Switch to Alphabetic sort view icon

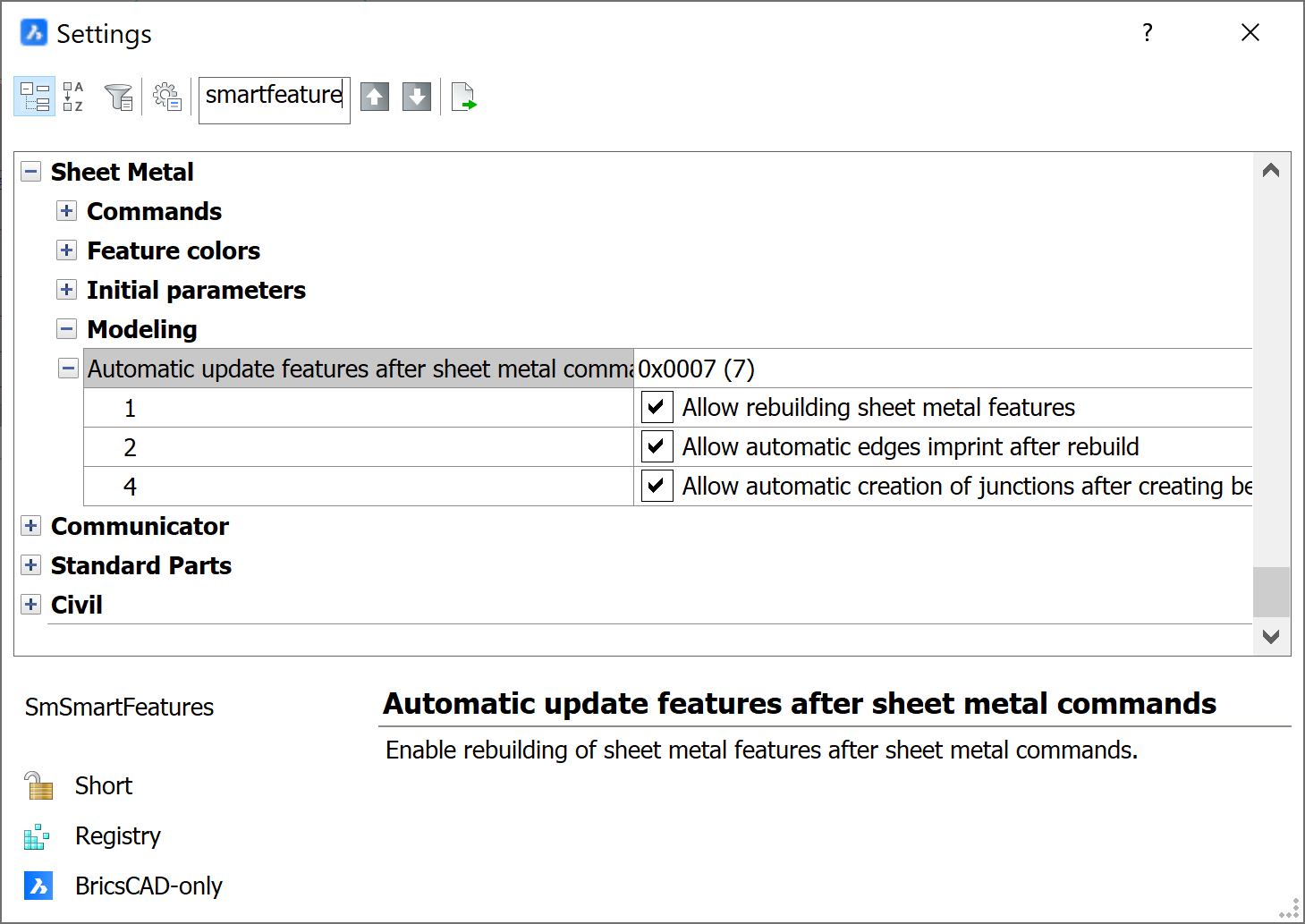click(73, 97)
